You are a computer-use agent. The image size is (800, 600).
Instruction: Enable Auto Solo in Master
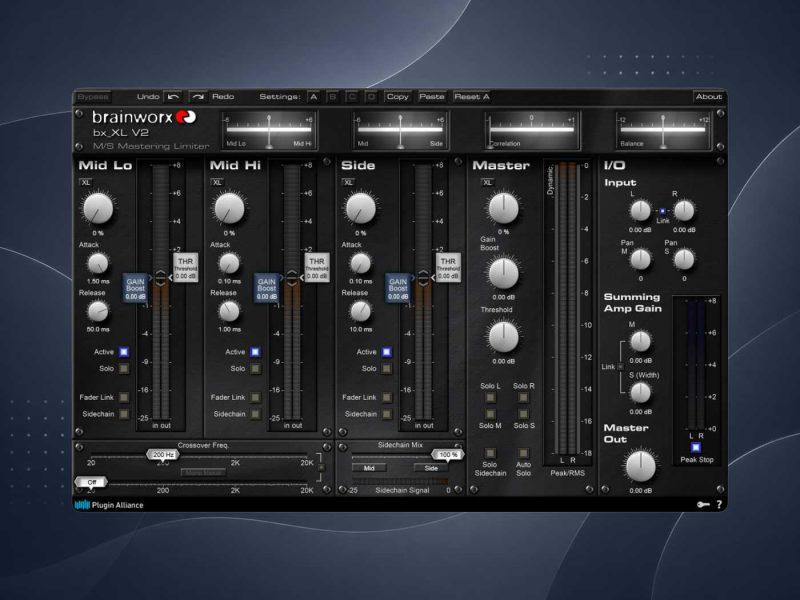523,453
